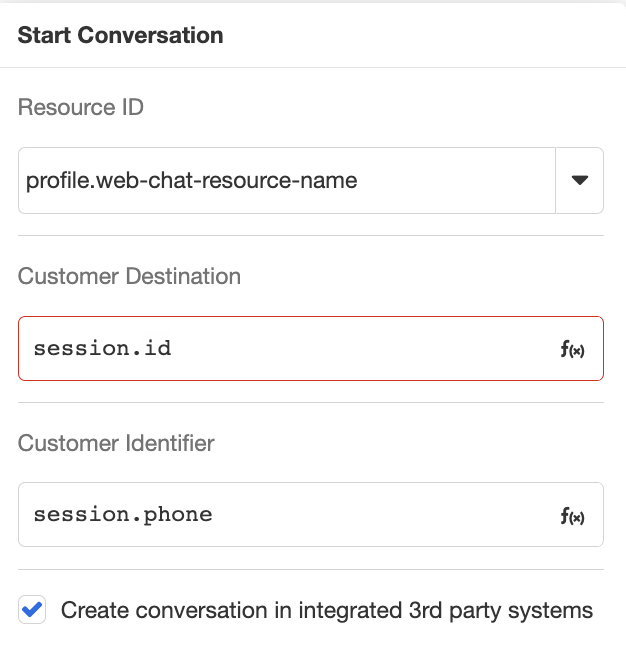Click the 'profile.web-chat-resource-name' value text
Viewport: 626px width, 658px height.
click(192, 181)
